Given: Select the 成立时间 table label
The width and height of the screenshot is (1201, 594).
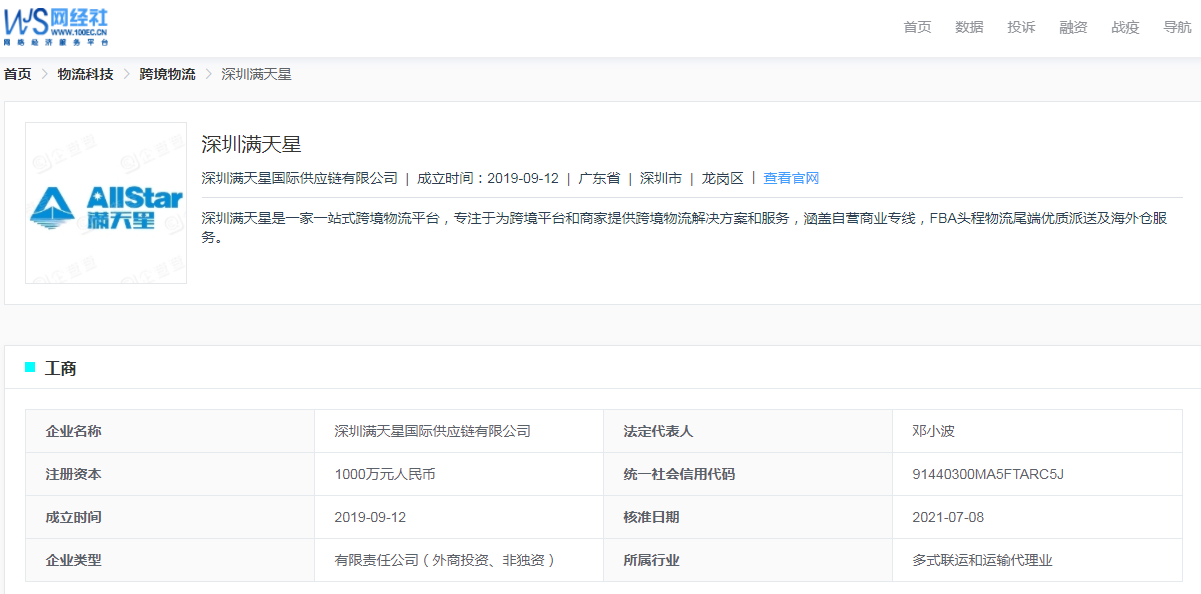Looking at the screenshot, I should point(73,517).
